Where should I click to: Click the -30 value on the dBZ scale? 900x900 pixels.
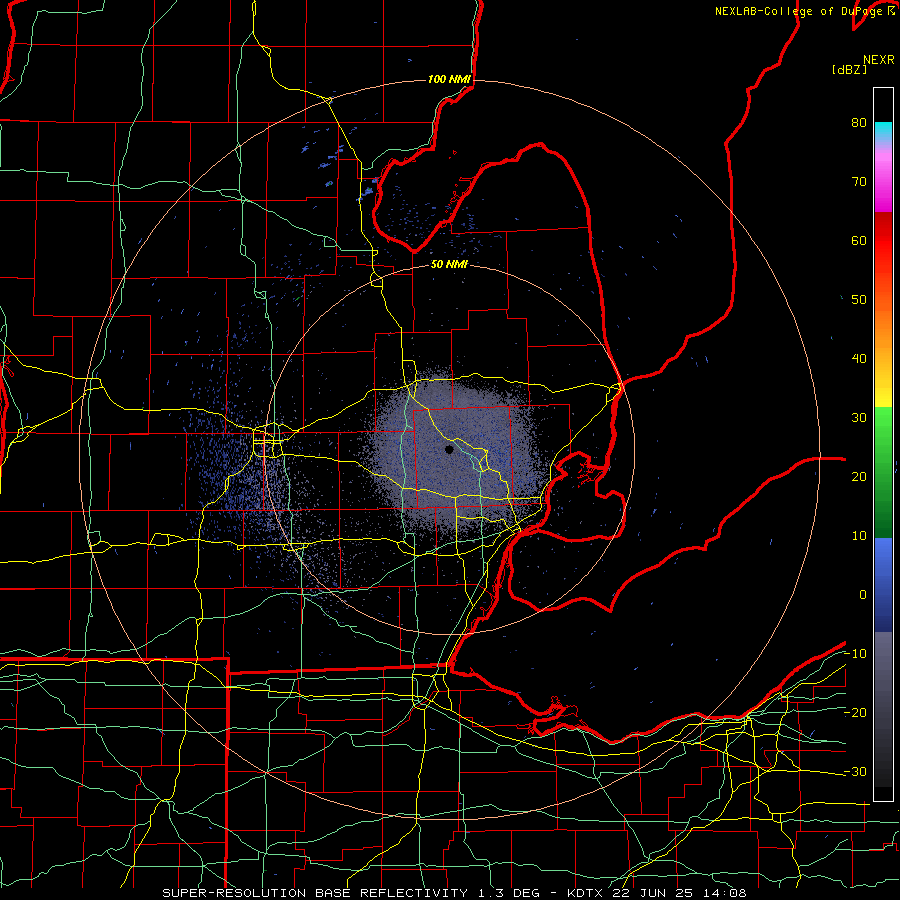tap(855, 772)
